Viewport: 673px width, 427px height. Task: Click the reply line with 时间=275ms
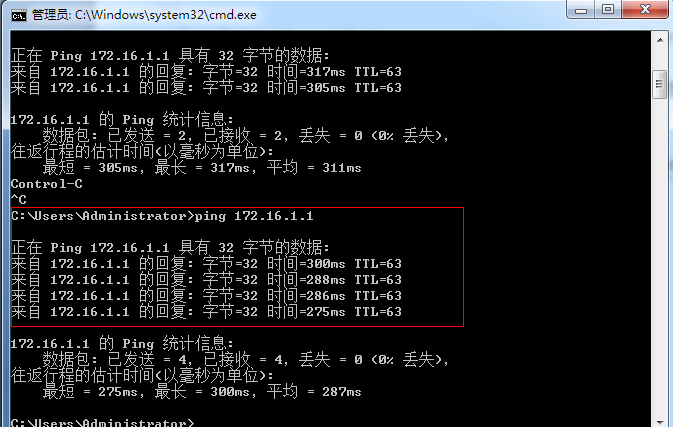(x=206, y=311)
